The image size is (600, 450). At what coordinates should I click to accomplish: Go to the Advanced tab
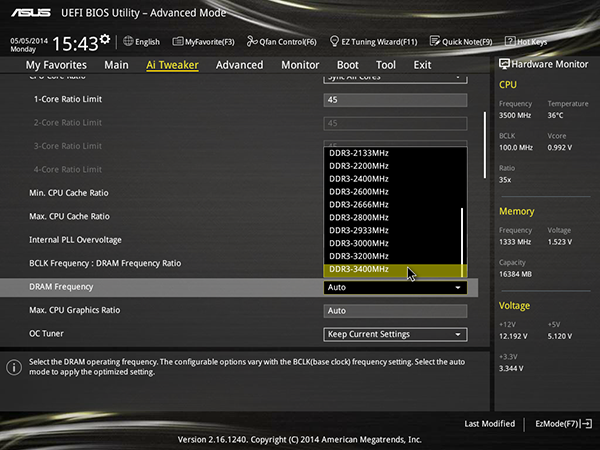[x=240, y=65]
